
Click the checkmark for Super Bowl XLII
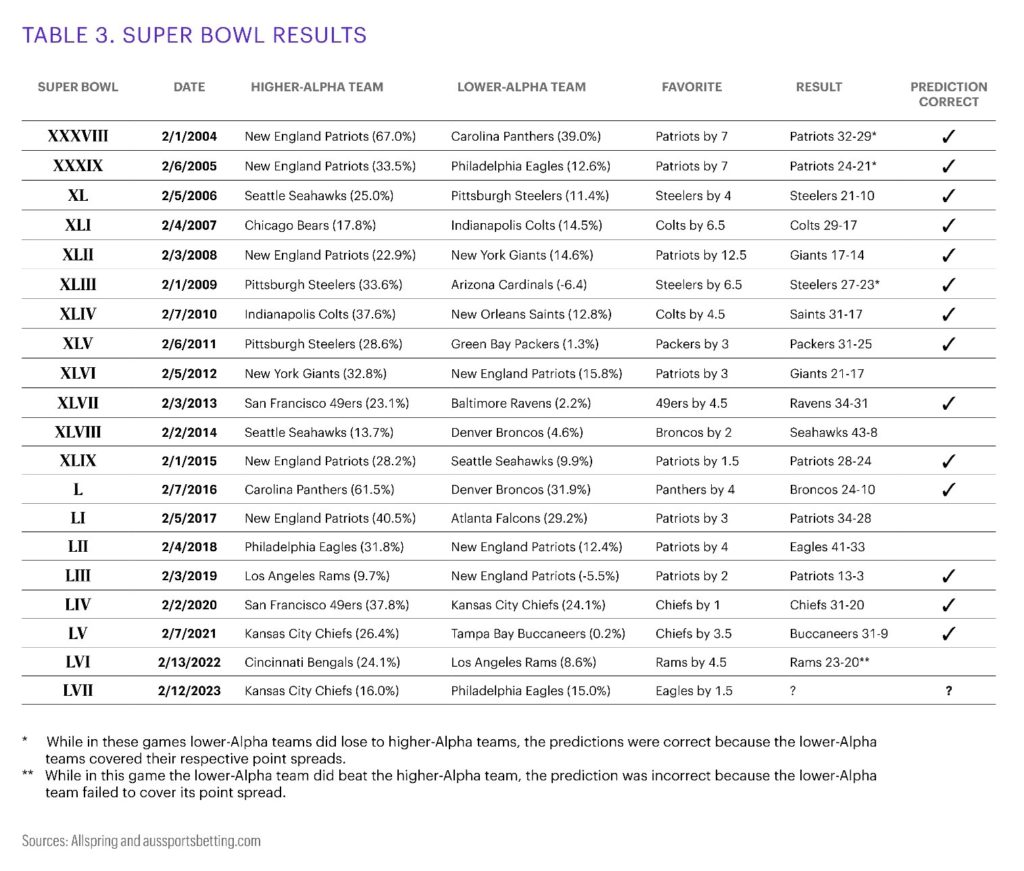coord(948,255)
